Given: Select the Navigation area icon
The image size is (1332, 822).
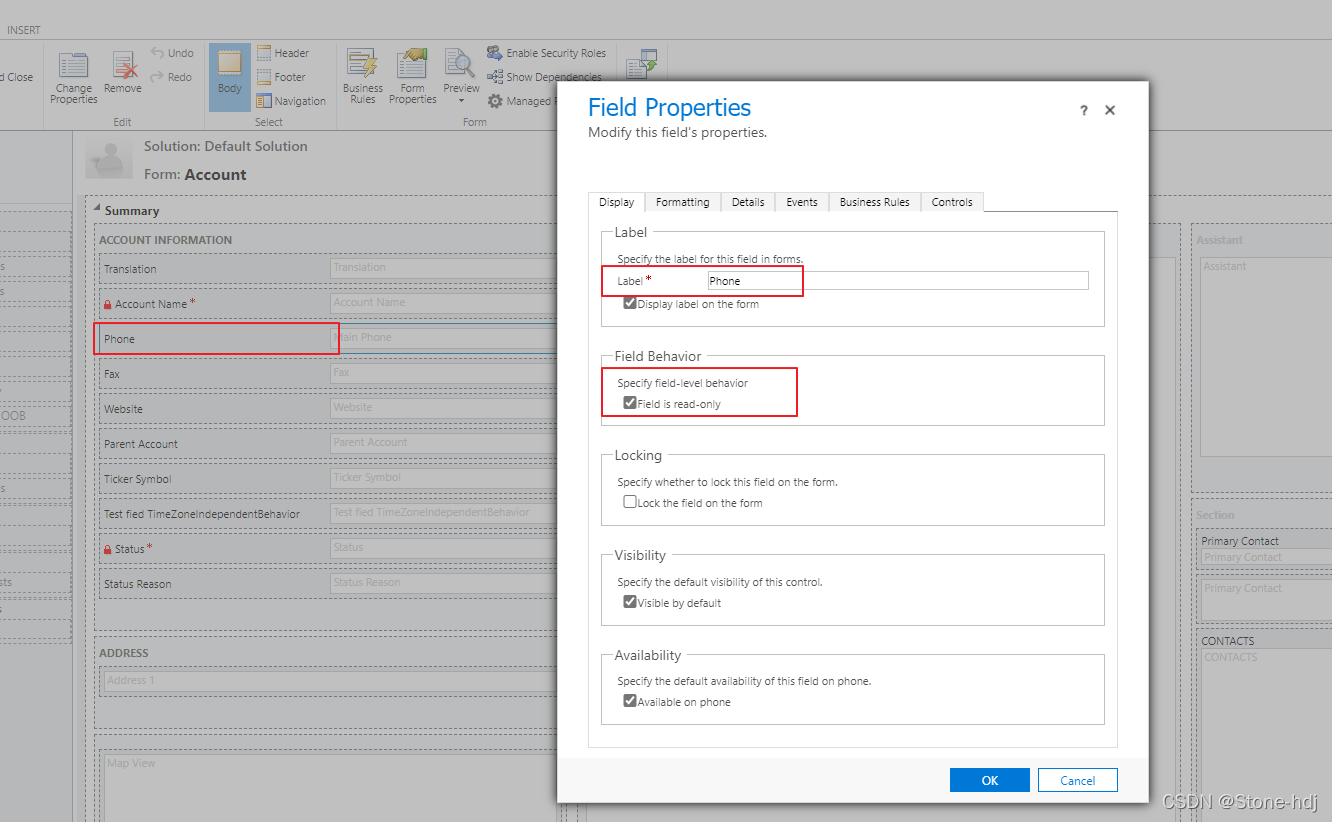Looking at the screenshot, I should (x=264, y=101).
